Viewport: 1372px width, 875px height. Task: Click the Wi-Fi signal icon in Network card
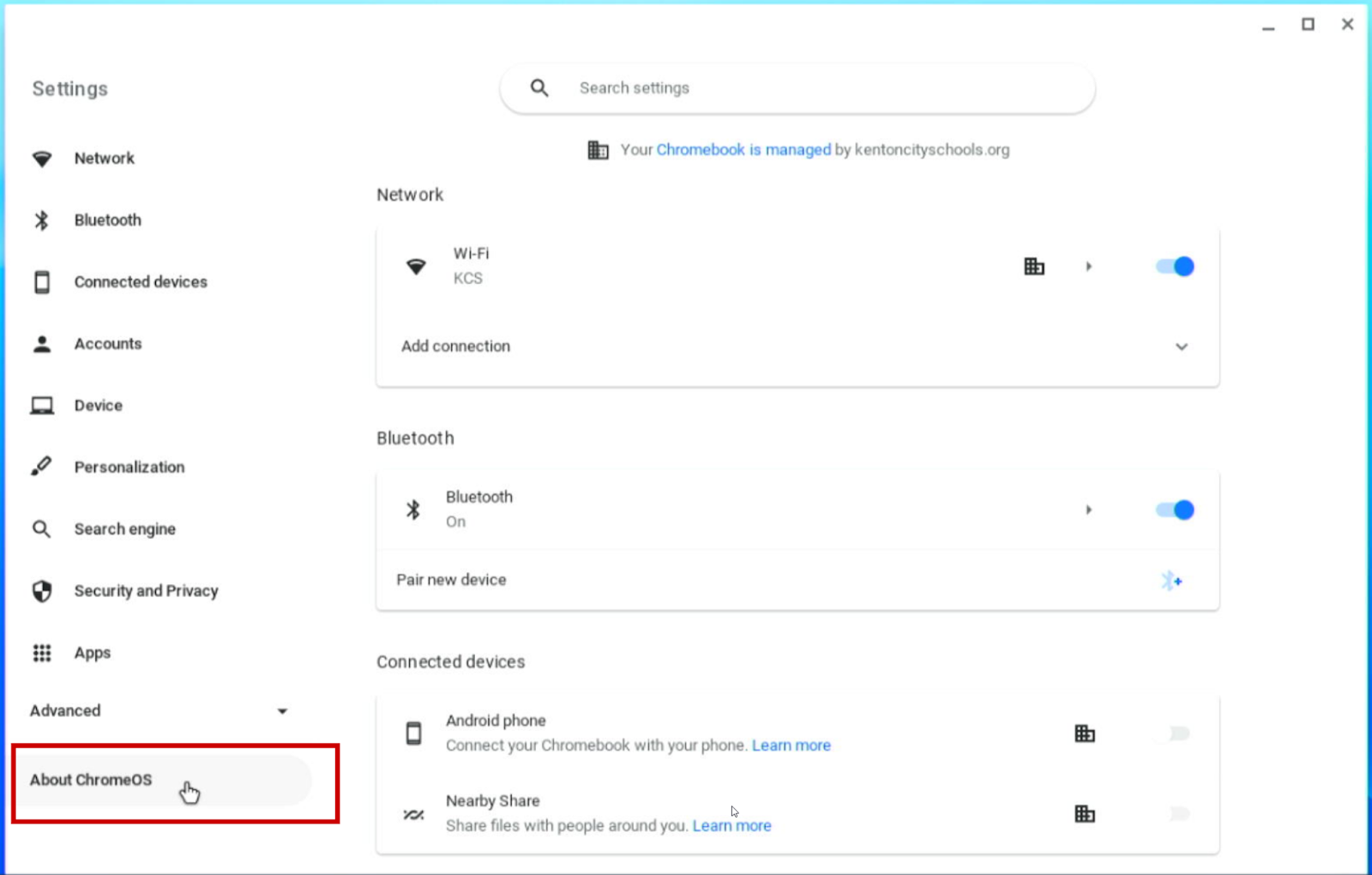pos(416,267)
